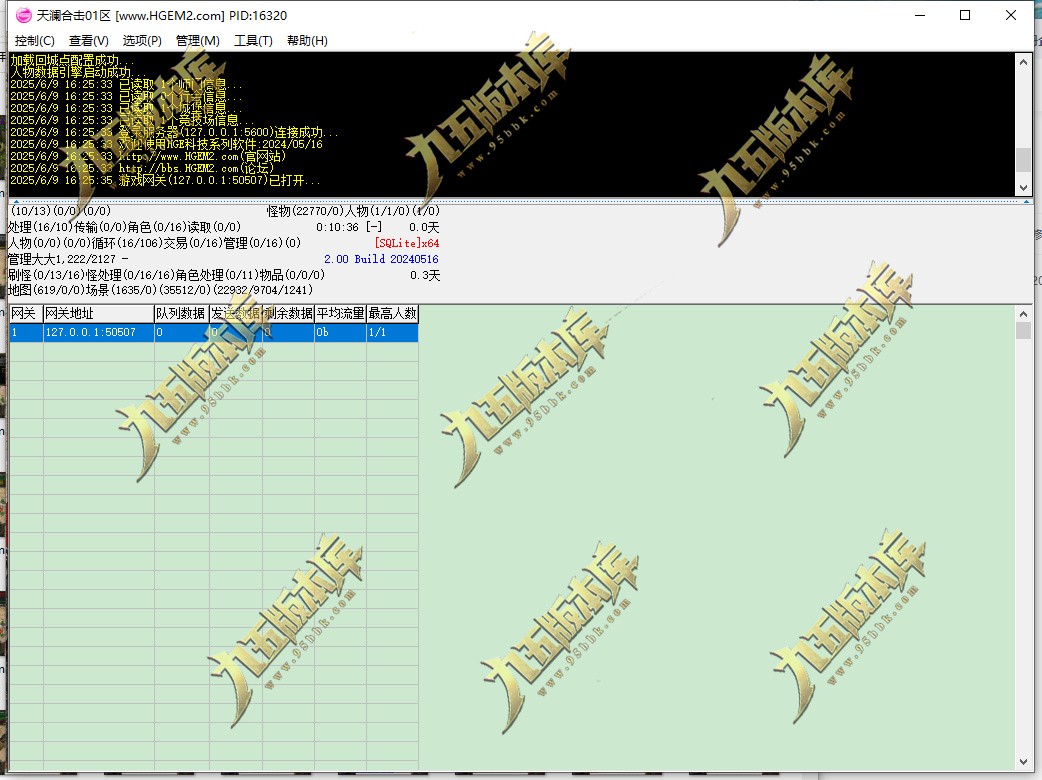Open the 查看(V) menu

point(88,41)
